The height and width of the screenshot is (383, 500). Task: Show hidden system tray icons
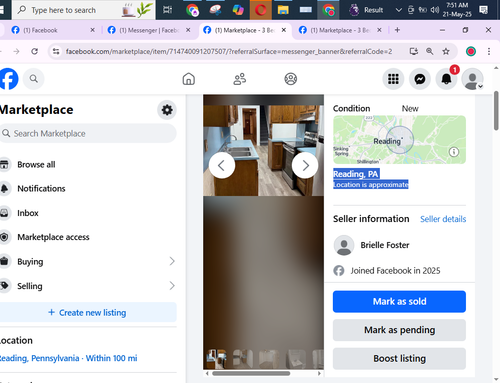click(398, 10)
